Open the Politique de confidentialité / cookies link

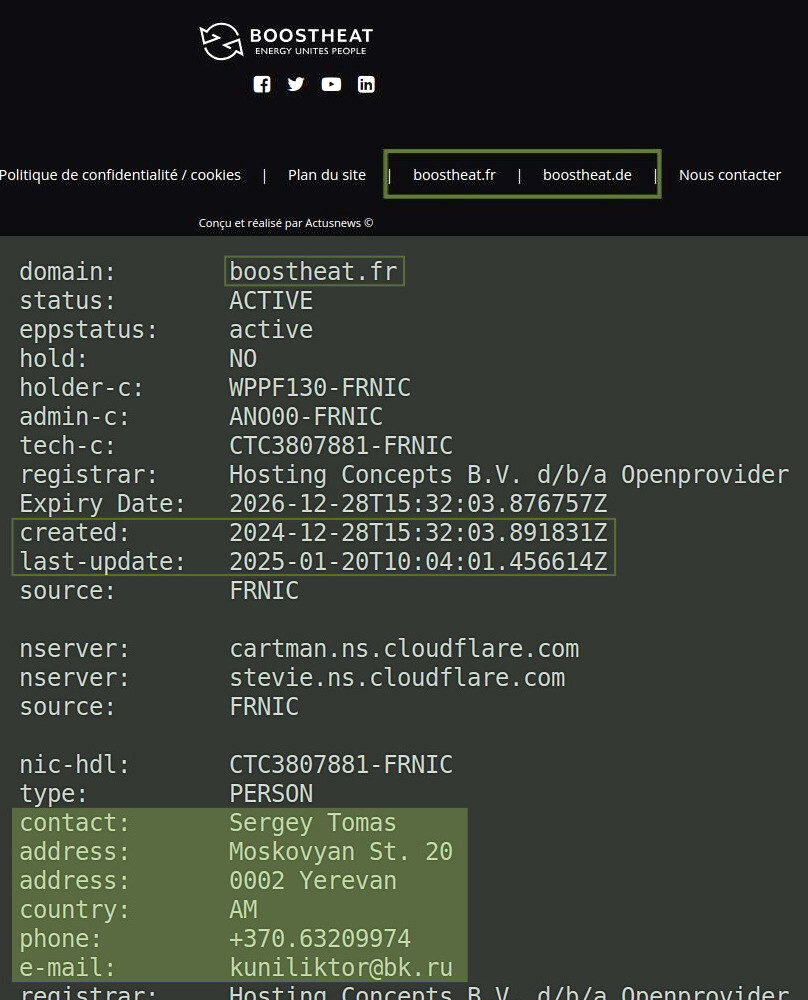[121, 175]
